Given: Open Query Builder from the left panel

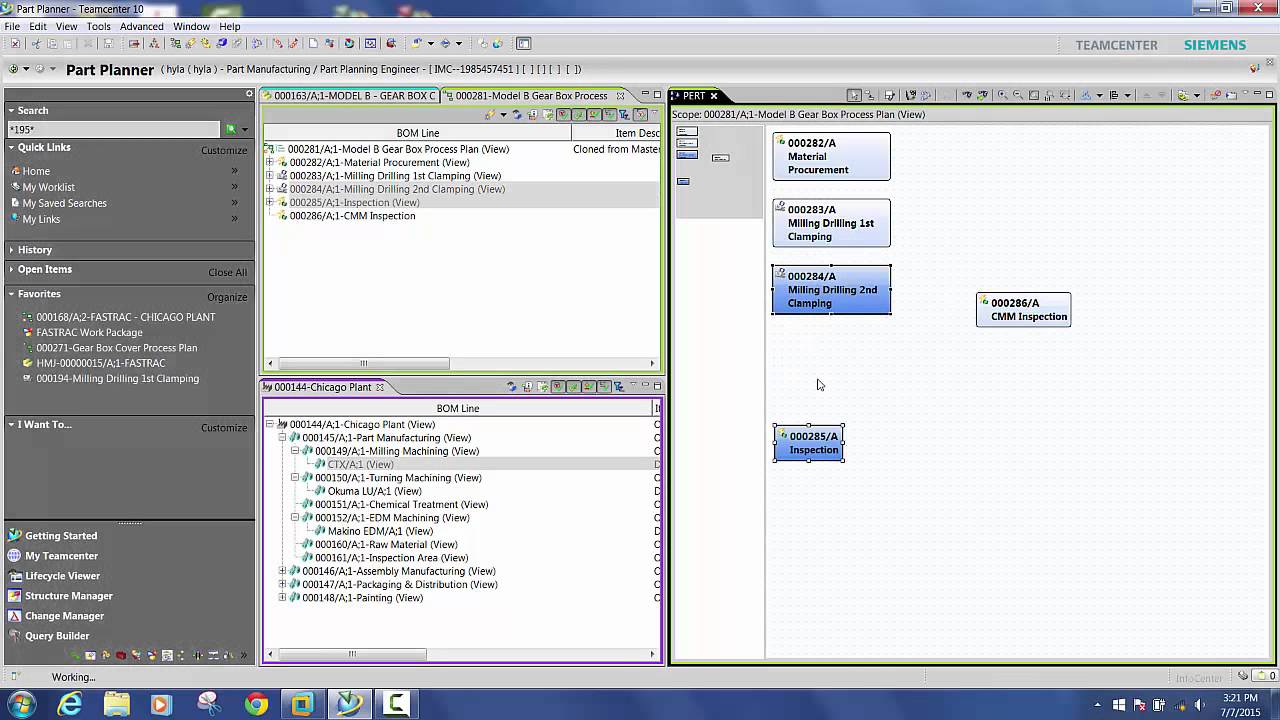Looking at the screenshot, I should [59, 635].
